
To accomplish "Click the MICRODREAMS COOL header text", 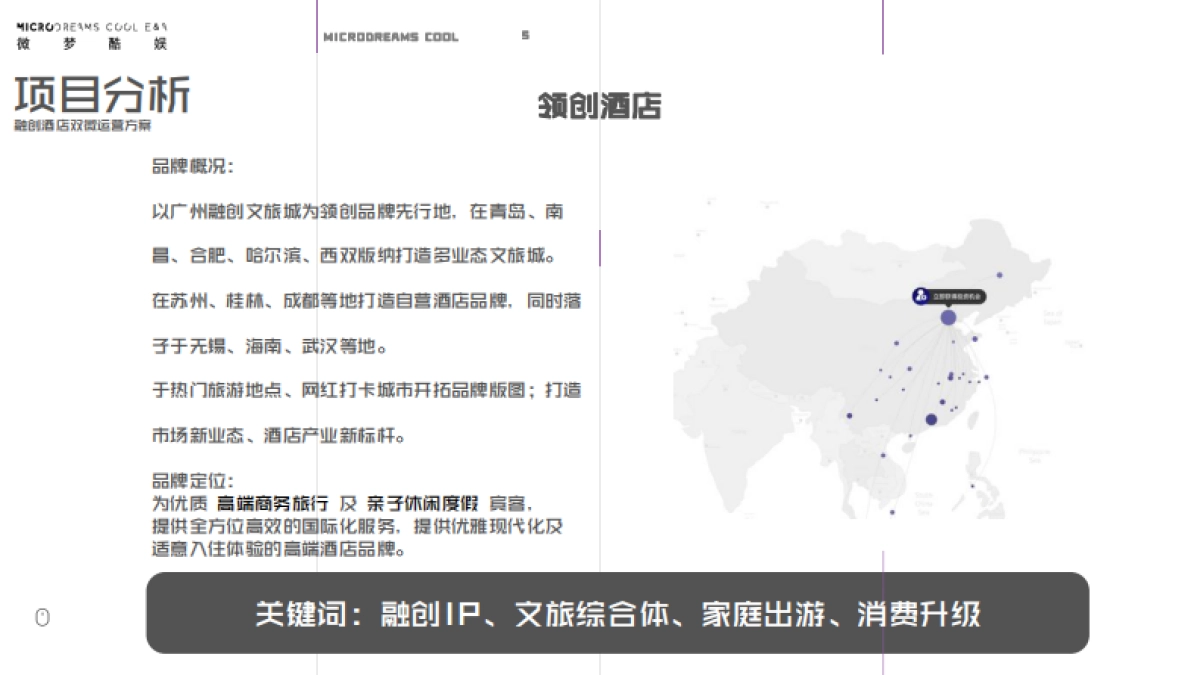I will (x=391, y=37).
